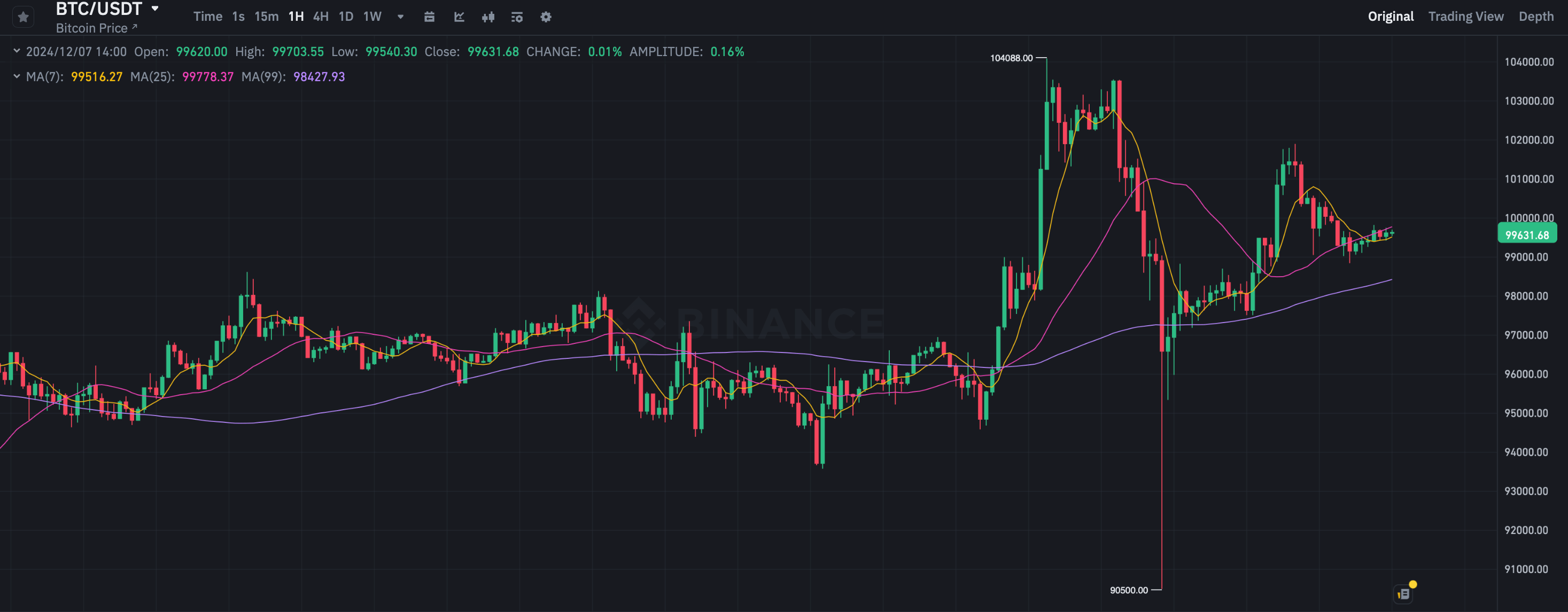
Task: Expand the BTC/USDT pair selector dropdown
Action: [x=155, y=9]
